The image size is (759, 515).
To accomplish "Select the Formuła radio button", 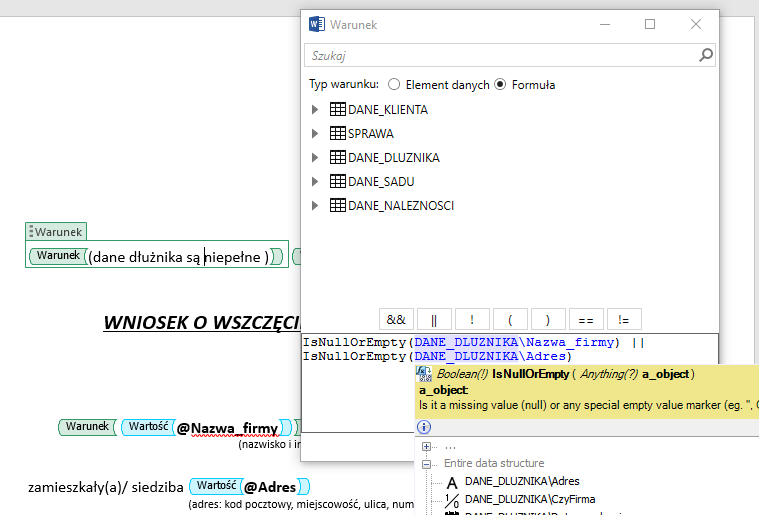I will [500, 85].
